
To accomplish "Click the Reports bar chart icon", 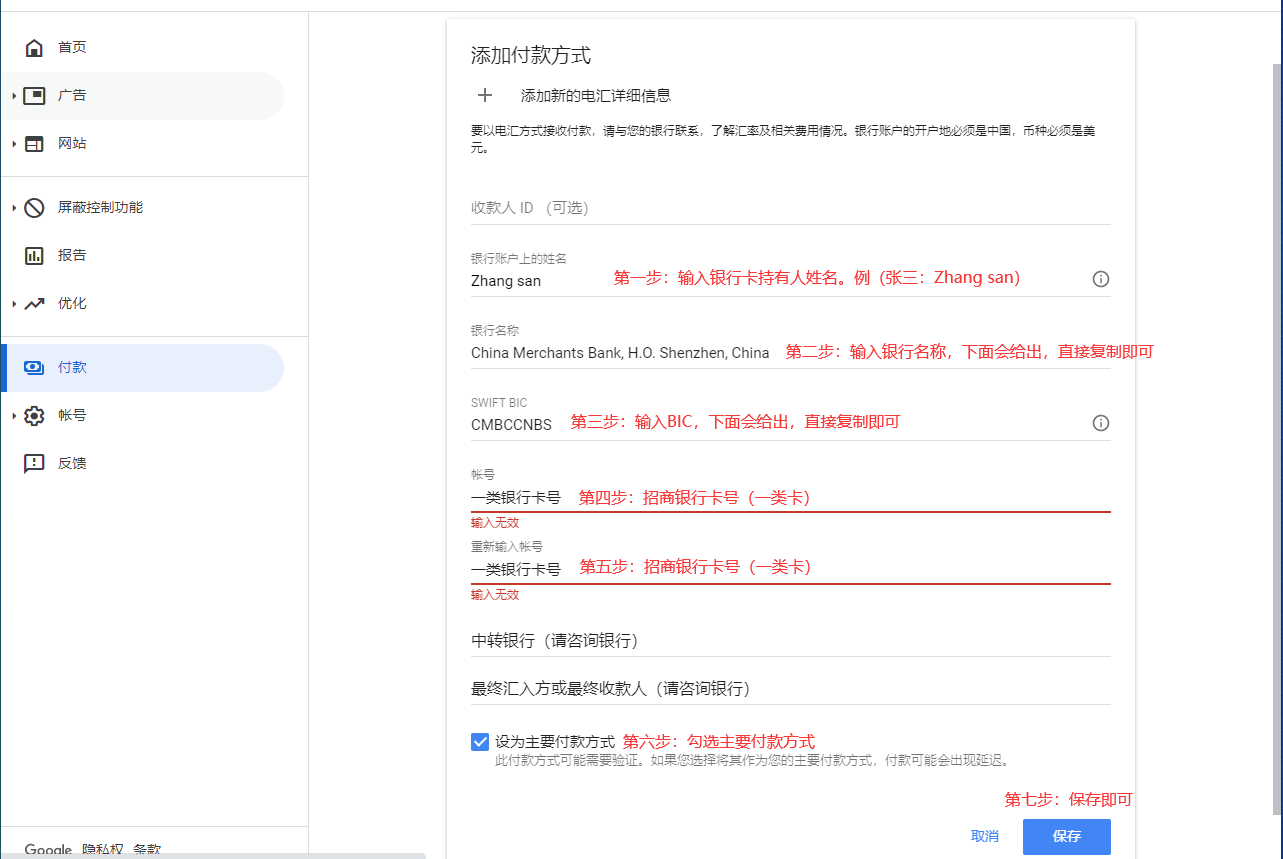I will click(x=34, y=256).
